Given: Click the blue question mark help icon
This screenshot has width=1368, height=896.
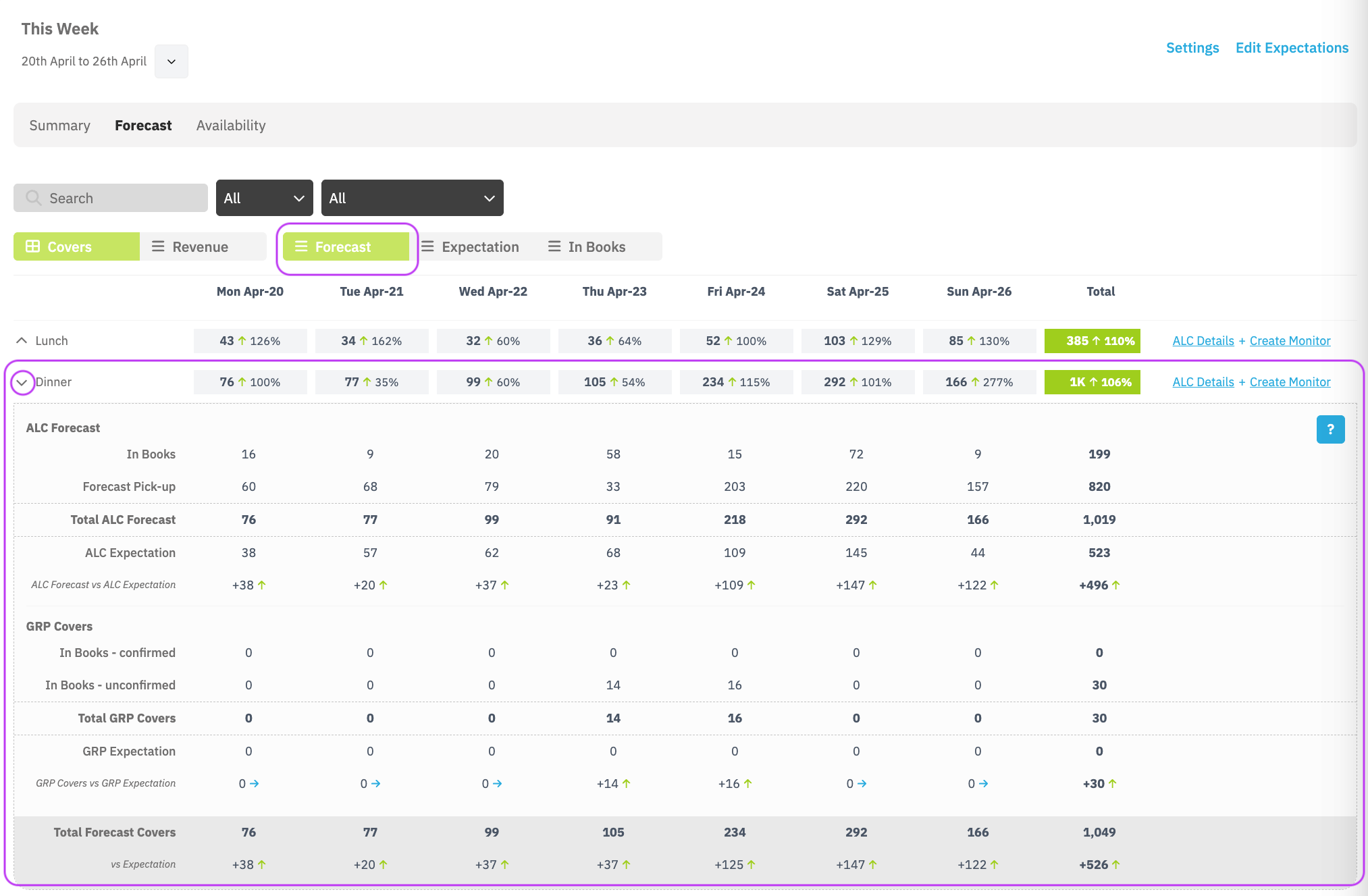Looking at the screenshot, I should click(1330, 429).
